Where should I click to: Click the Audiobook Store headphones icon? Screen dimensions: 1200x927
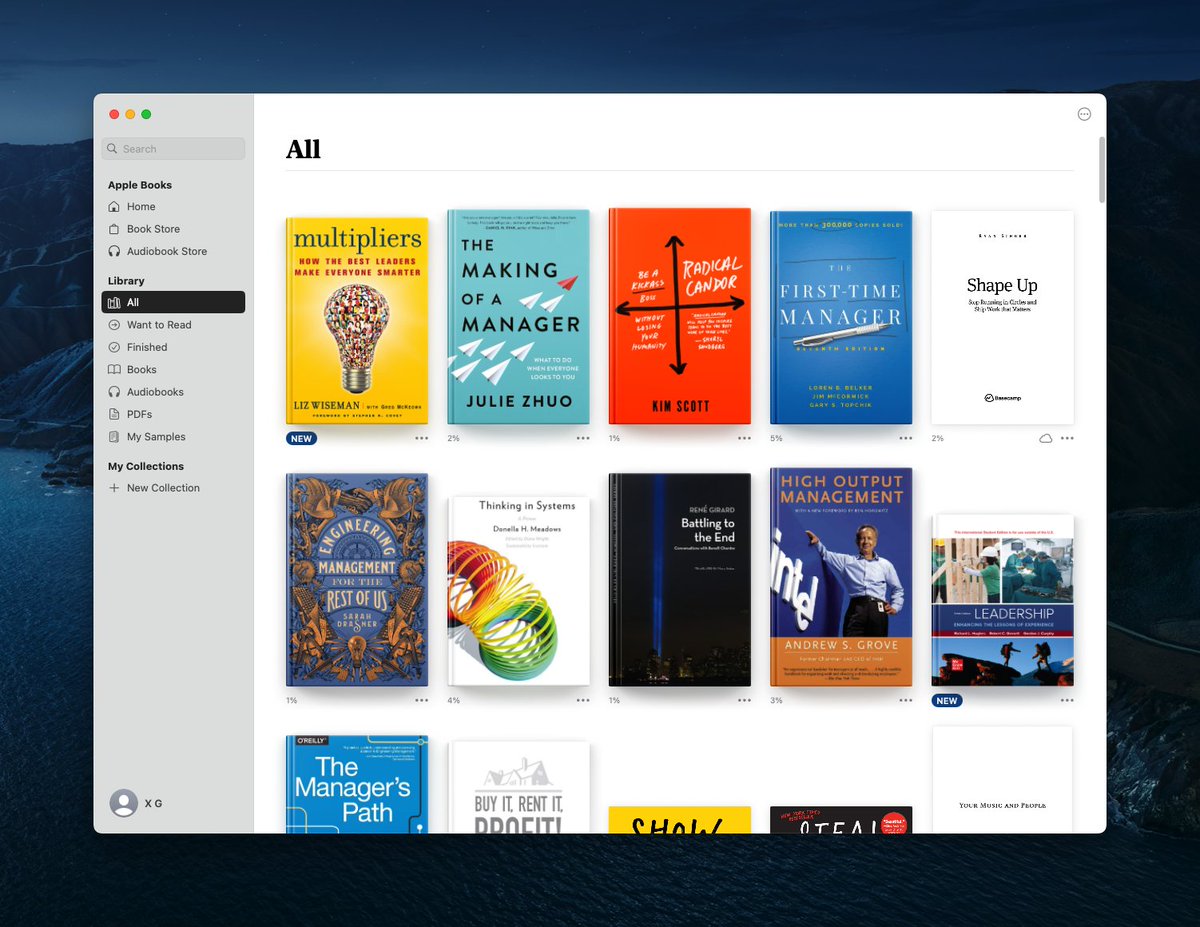click(114, 251)
